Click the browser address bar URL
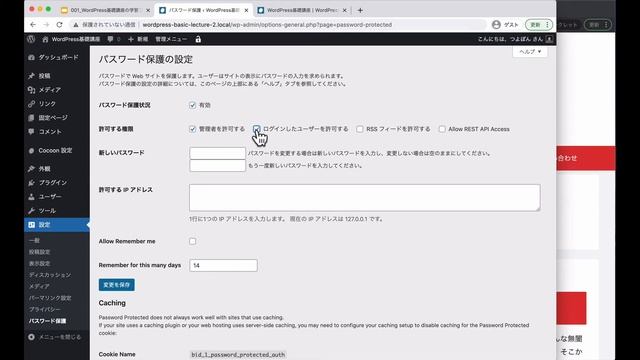Image resolution: width=640 pixels, height=360 pixels. click(x=267, y=25)
